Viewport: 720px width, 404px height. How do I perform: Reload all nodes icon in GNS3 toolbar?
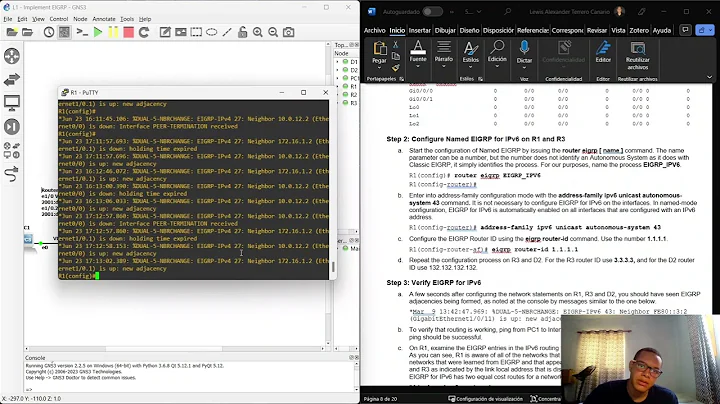(x=144, y=32)
